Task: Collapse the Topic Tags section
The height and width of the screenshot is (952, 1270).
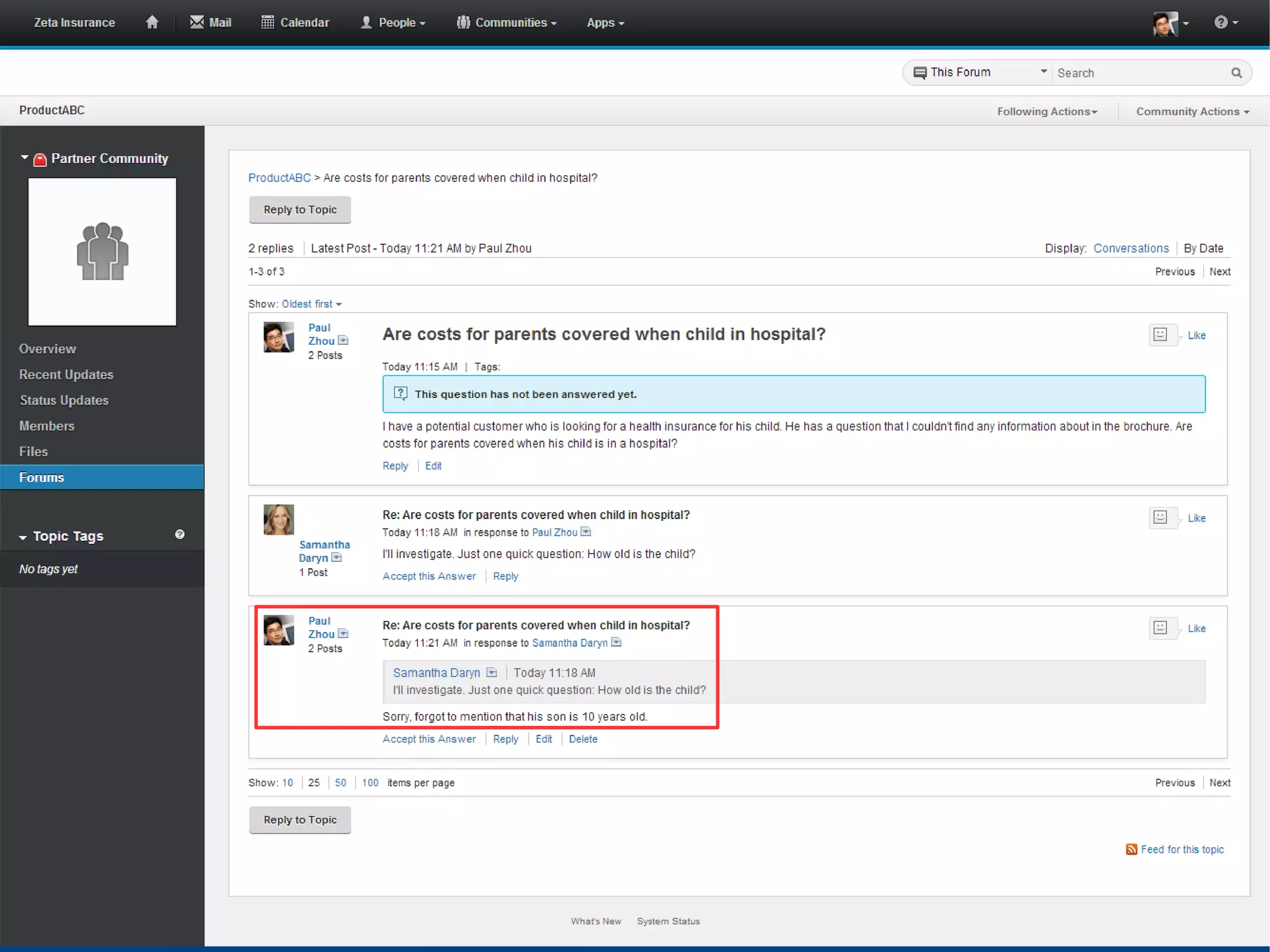Action: [23, 537]
